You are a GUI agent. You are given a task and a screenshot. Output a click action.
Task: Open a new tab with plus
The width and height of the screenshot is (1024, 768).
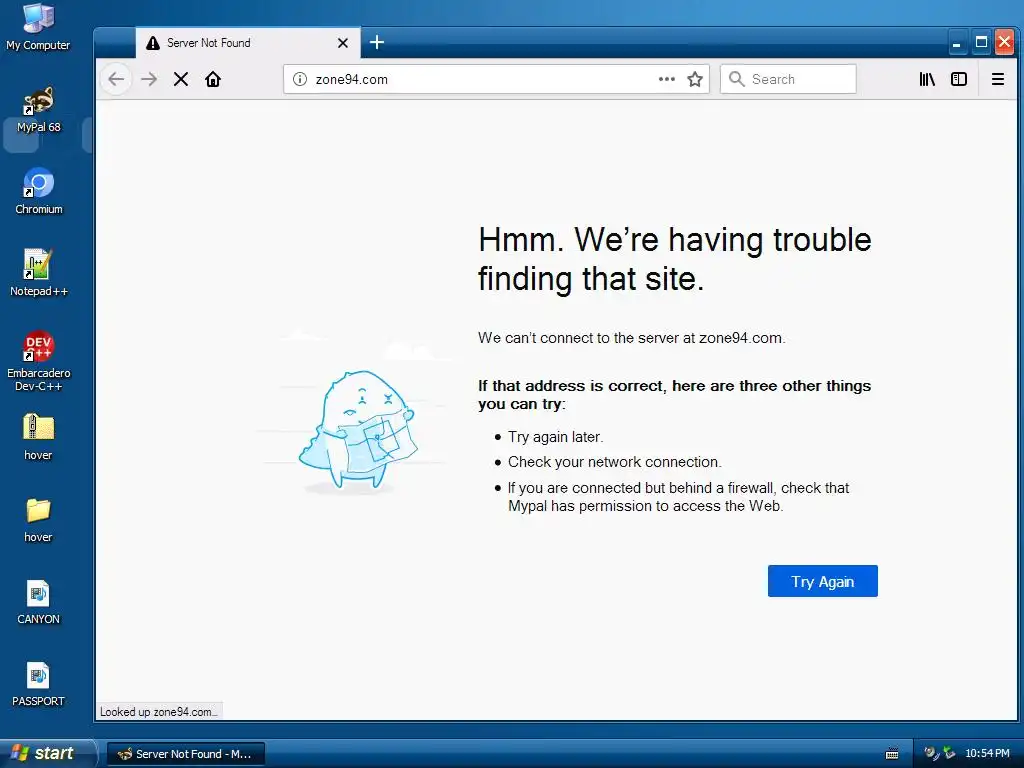pyautogui.click(x=377, y=42)
